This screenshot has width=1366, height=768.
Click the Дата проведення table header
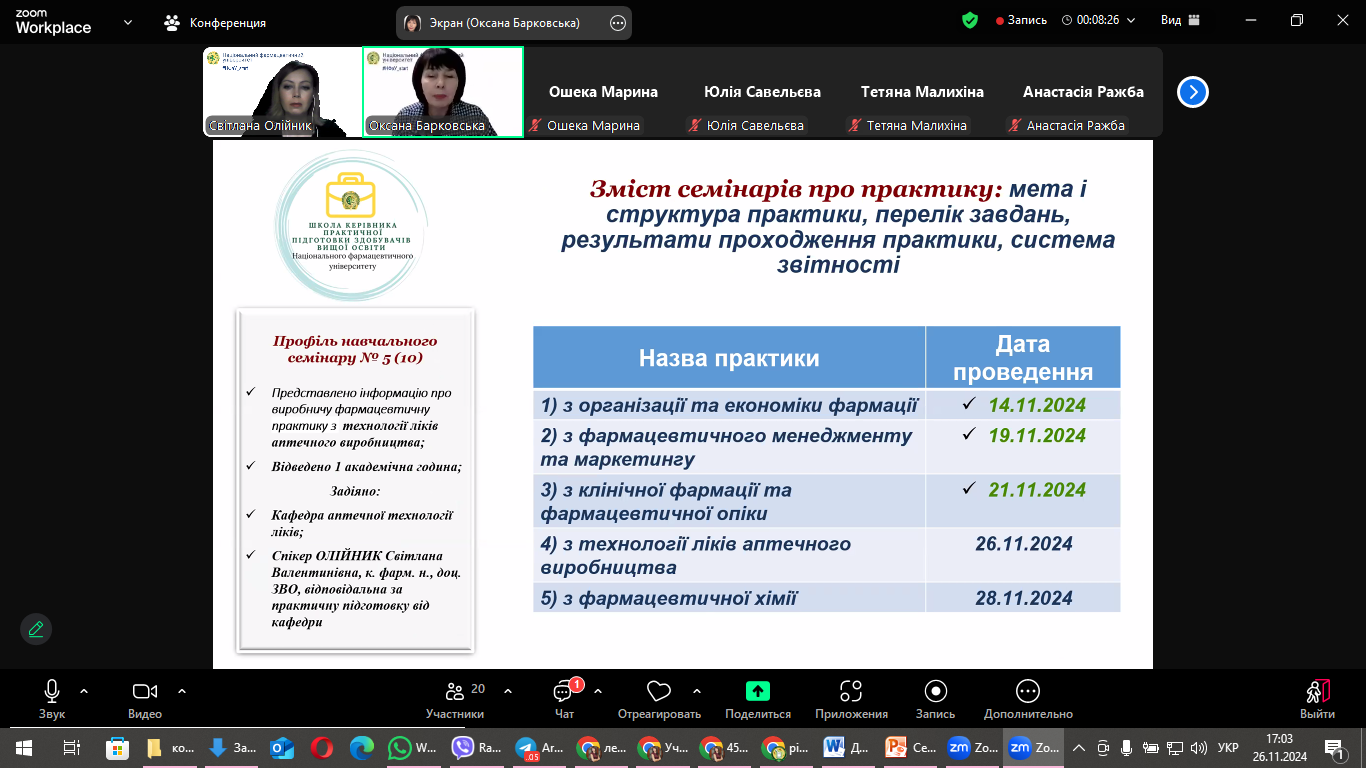1023,358
